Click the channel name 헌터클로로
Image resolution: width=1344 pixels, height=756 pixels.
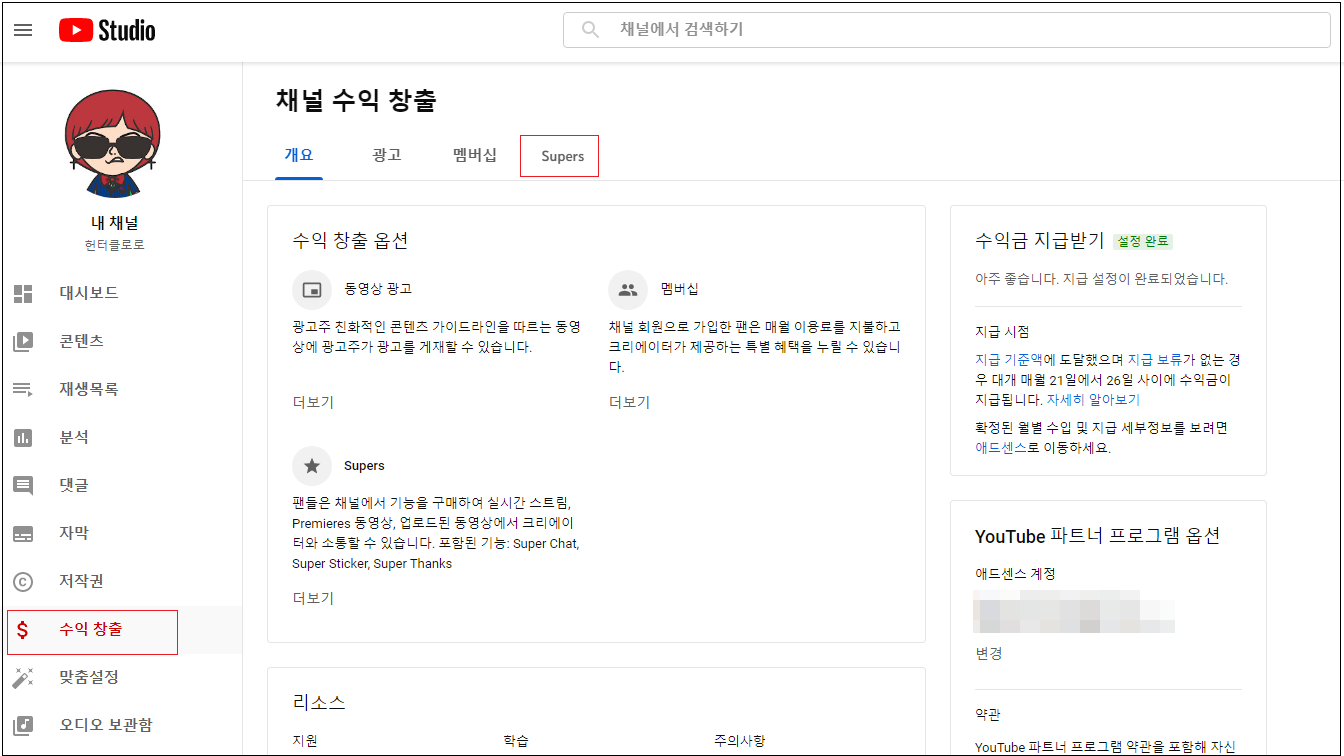coord(114,245)
